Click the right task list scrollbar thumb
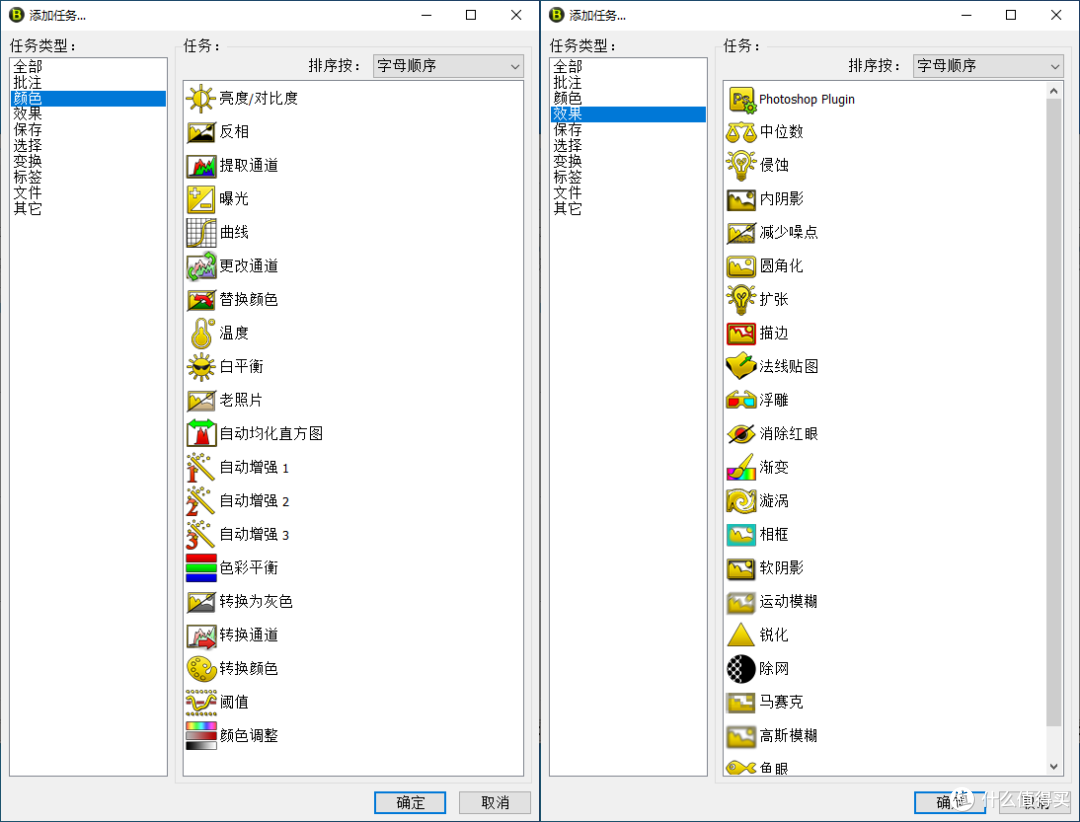The width and height of the screenshot is (1080, 822). (1054, 412)
